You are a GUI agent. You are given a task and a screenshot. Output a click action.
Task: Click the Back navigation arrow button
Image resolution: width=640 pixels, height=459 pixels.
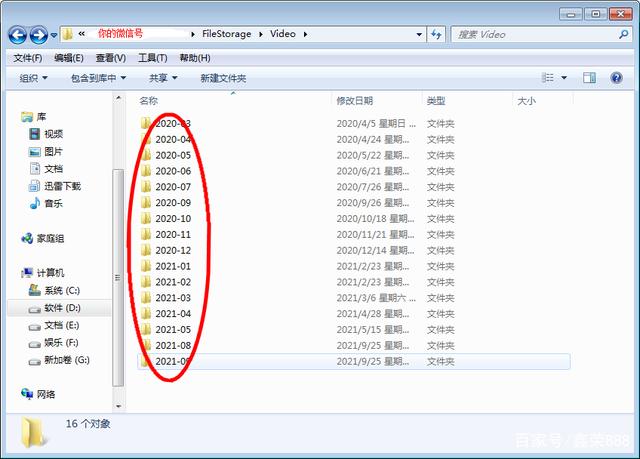coord(18,35)
